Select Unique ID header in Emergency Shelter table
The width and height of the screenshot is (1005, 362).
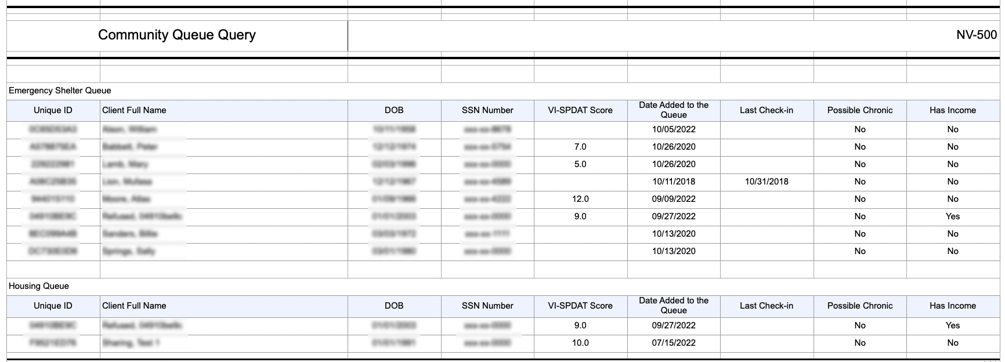click(x=53, y=110)
